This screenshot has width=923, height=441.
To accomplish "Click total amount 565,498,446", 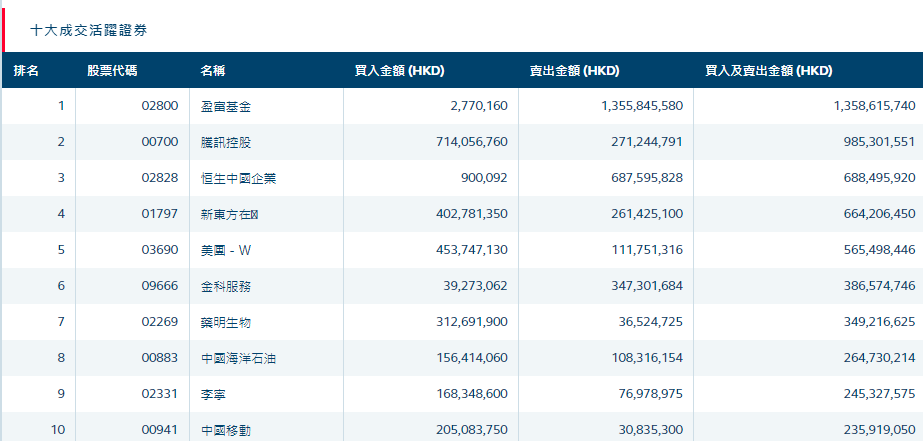I will pos(880,250).
